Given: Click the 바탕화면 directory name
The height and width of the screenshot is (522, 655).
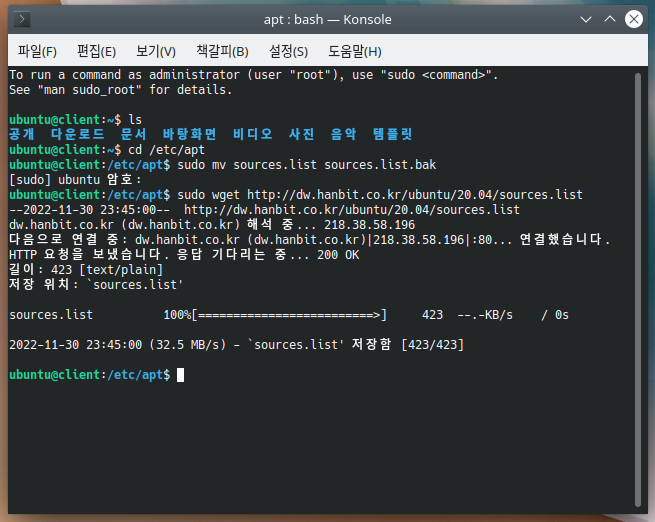Looking at the screenshot, I should [189, 134].
